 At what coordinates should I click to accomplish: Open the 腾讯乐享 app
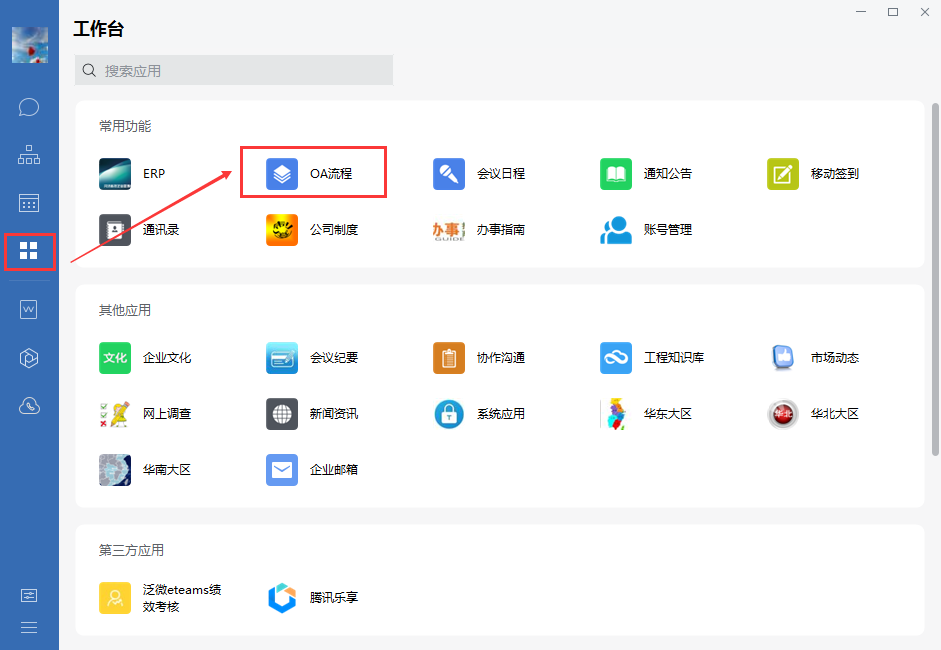pos(282,598)
